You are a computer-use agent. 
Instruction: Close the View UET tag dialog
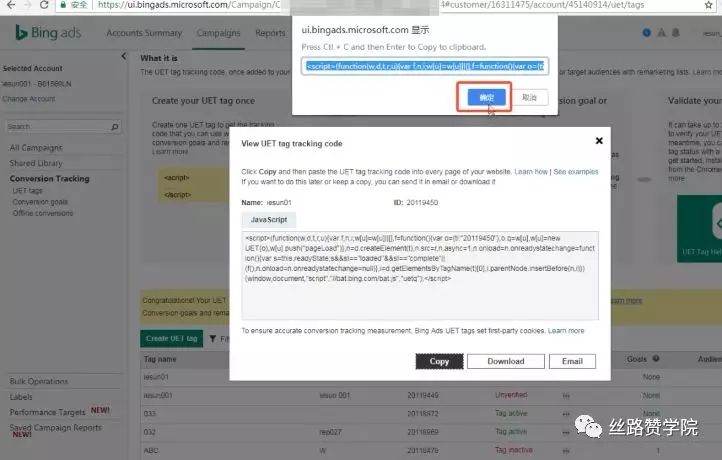coord(599,140)
